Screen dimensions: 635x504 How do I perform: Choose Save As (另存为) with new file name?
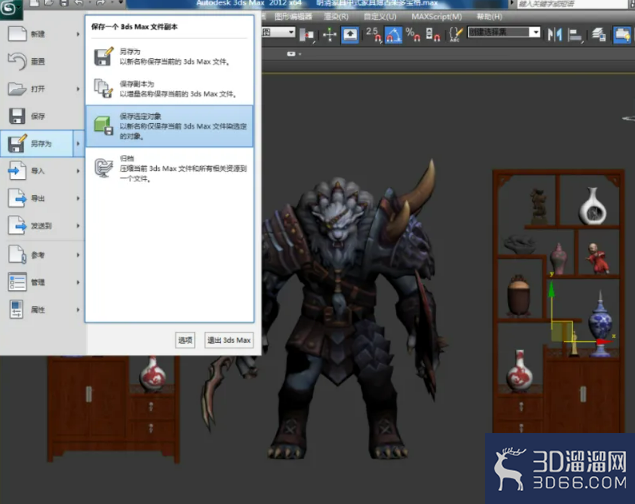pyautogui.click(x=169, y=57)
